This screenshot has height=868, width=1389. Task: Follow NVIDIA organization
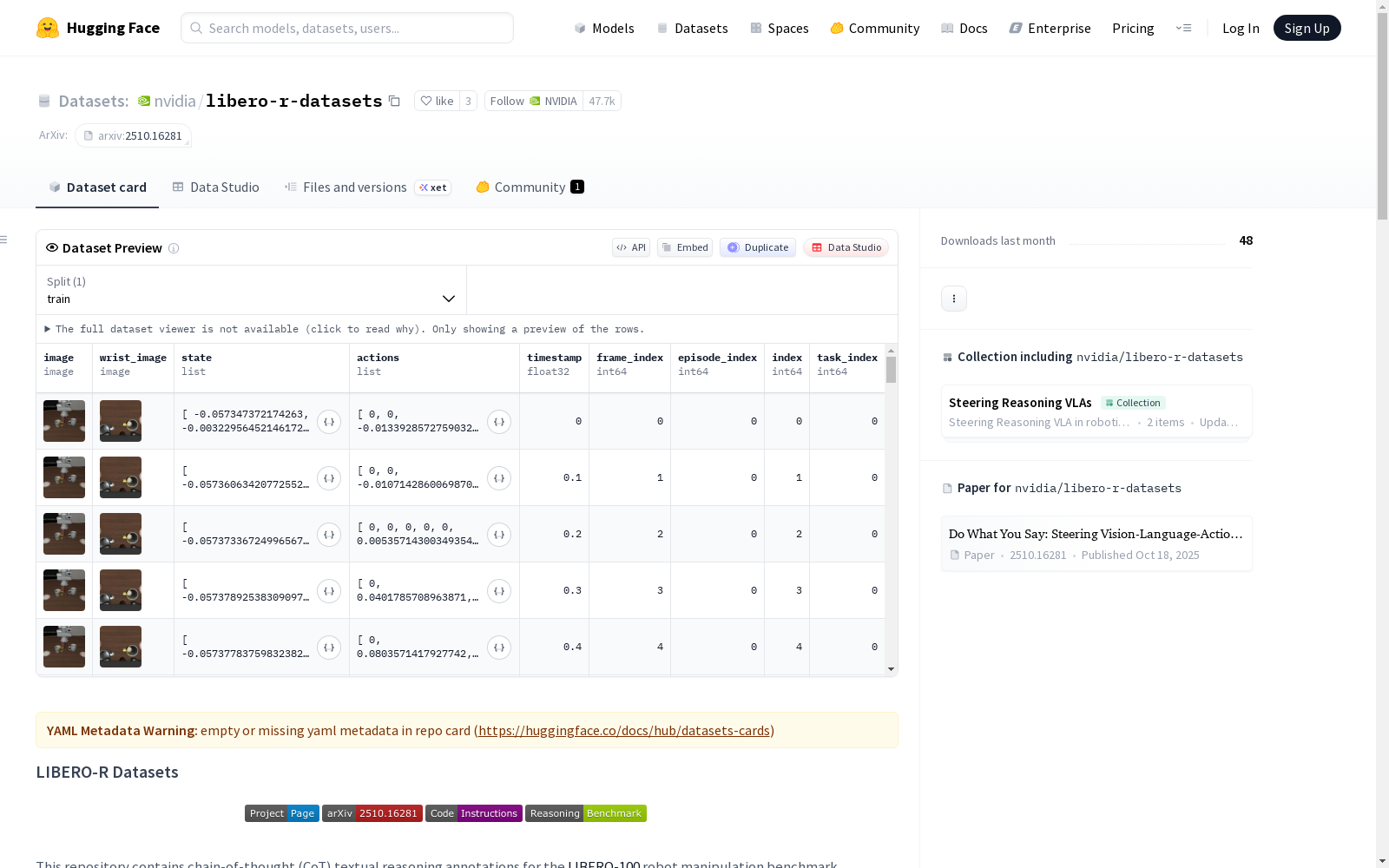tap(534, 101)
